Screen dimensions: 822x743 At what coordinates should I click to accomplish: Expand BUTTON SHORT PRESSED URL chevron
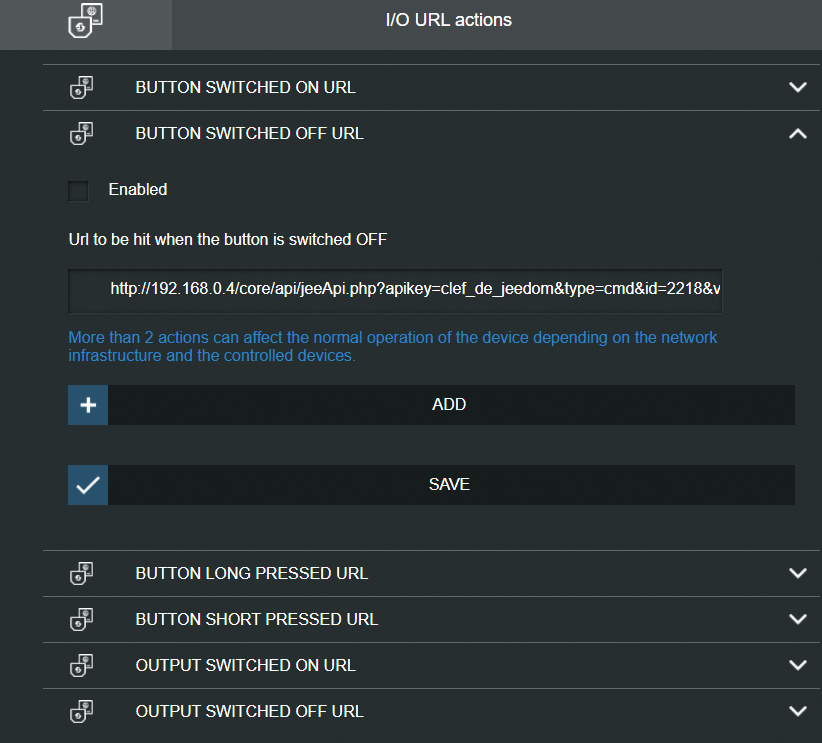[798, 619]
